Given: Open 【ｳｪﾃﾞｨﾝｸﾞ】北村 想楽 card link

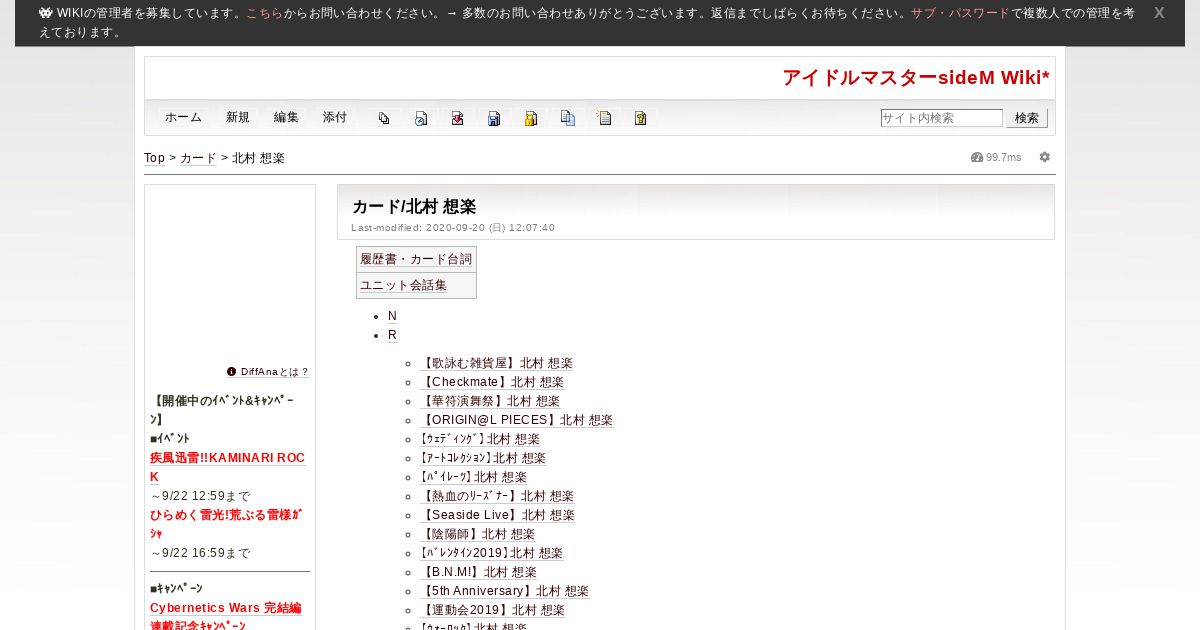Looking at the screenshot, I should (x=479, y=439).
